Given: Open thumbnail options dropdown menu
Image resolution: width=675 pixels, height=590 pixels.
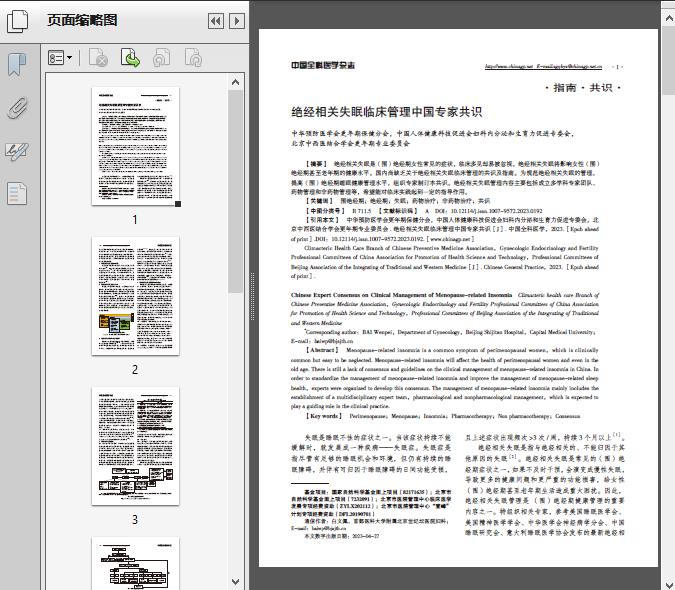Looking at the screenshot, I should coord(60,58).
